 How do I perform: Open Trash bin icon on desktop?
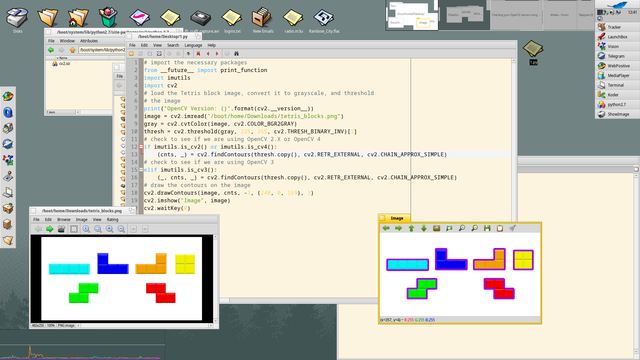[108, 17]
